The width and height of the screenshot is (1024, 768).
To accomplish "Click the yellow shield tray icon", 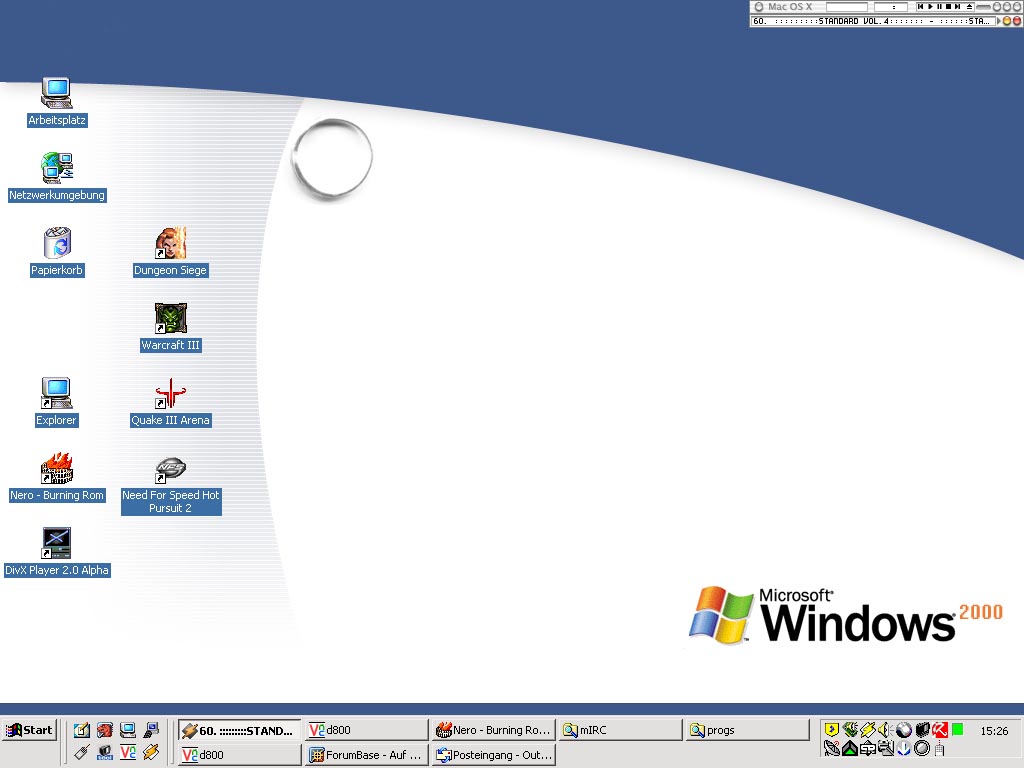I will point(832,729).
